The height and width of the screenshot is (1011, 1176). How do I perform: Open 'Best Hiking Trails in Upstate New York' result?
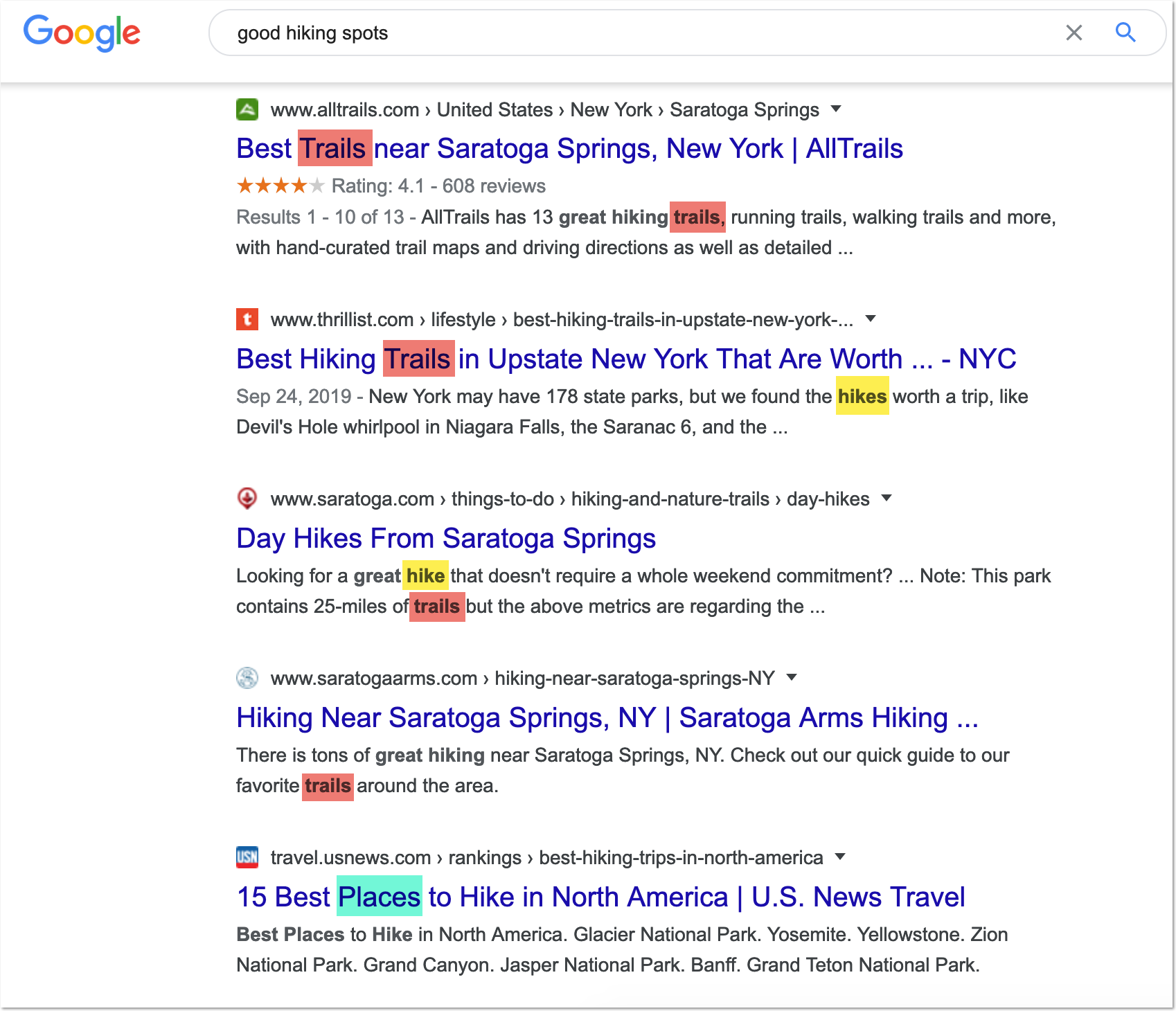(626, 359)
